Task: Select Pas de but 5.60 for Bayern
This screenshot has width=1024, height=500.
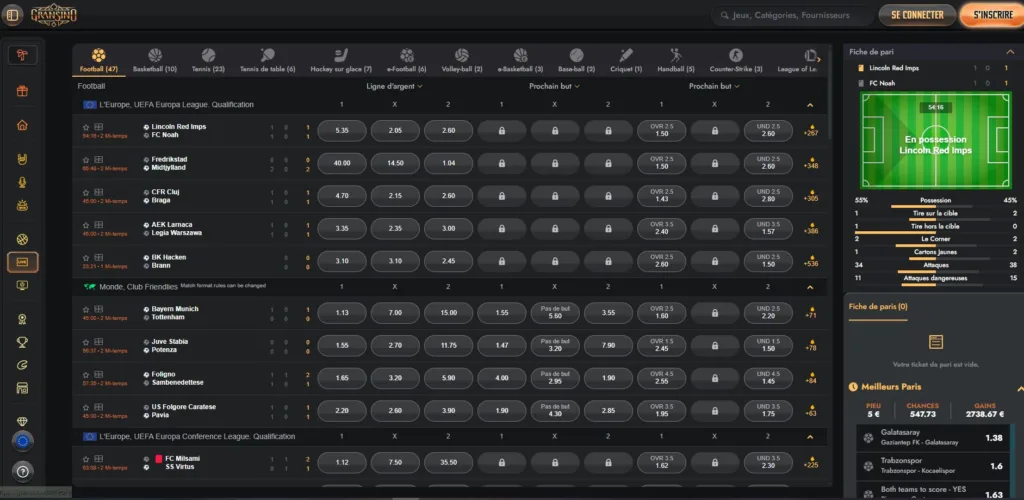Action: pyautogui.click(x=554, y=313)
